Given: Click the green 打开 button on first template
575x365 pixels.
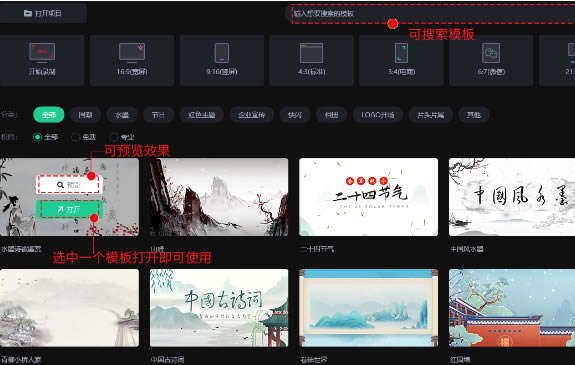Looking at the screenshot, I should [x=69, y=209].
